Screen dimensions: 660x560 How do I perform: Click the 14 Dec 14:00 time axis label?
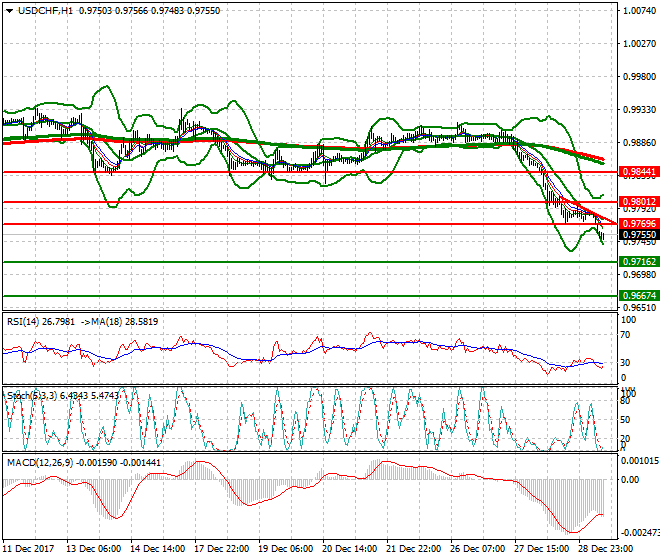pyautogui.click(x=157, y=549)
